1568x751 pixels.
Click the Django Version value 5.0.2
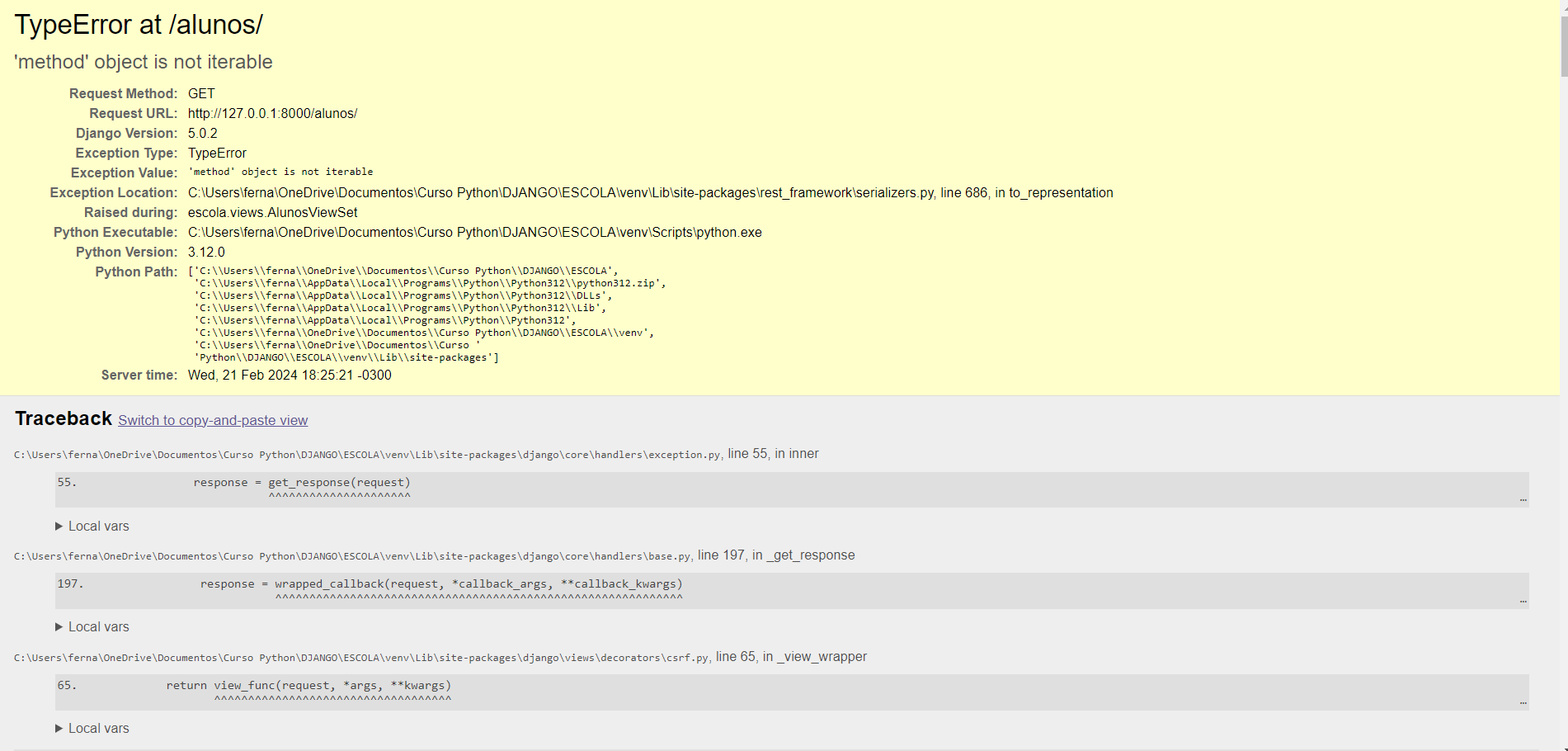(203, 134)
